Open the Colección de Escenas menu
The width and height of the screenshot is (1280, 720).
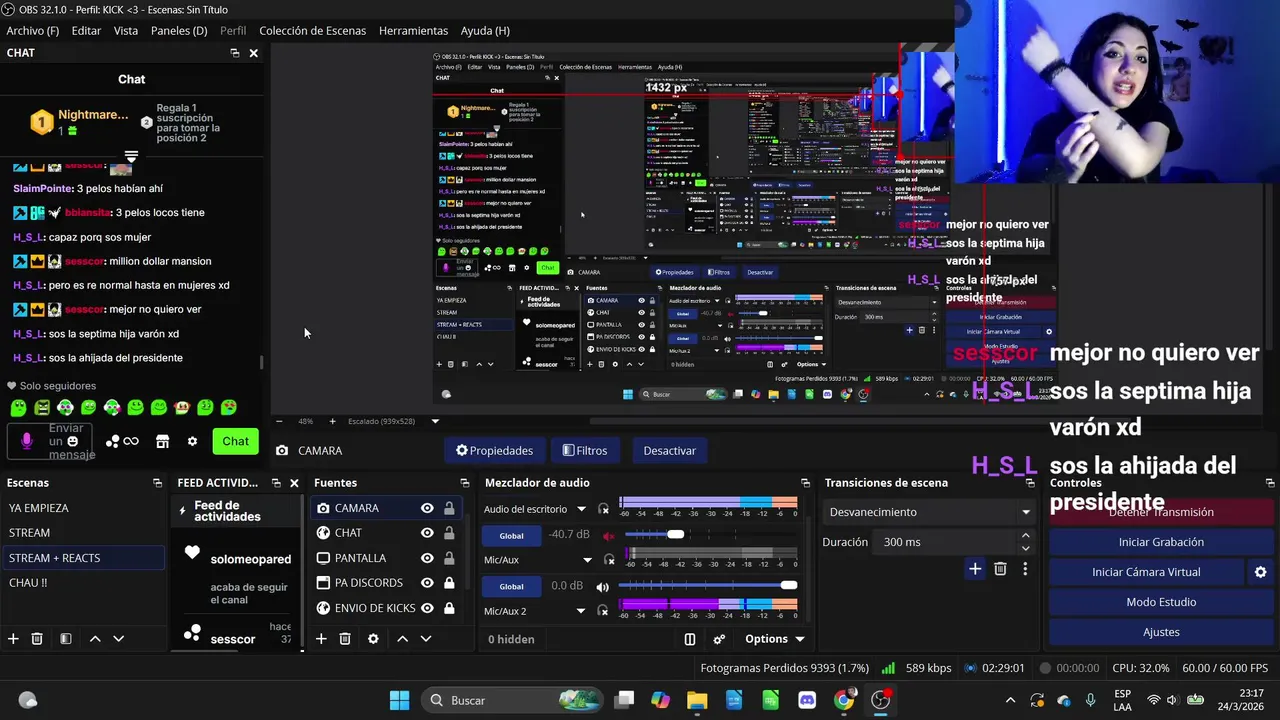312,31
